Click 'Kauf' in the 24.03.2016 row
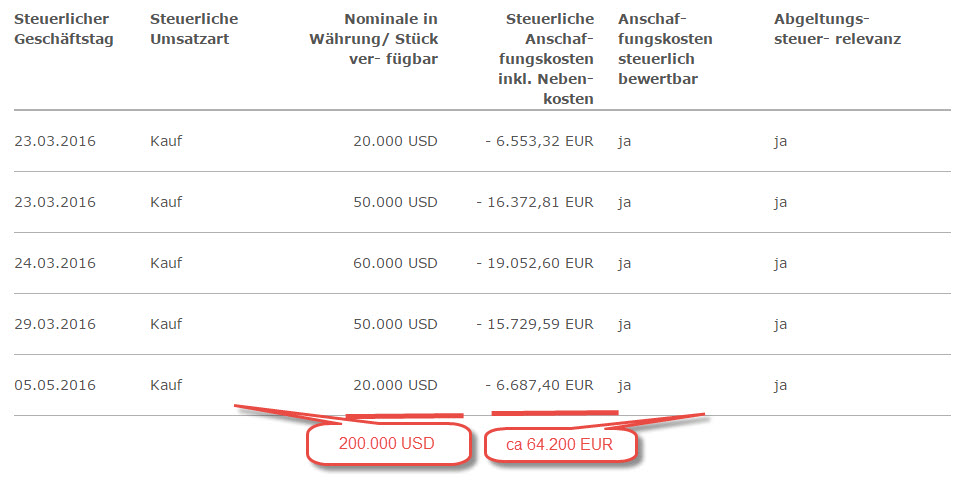This screenshot has width=970, height=480. pyautogui.click(x=166, y=263)
